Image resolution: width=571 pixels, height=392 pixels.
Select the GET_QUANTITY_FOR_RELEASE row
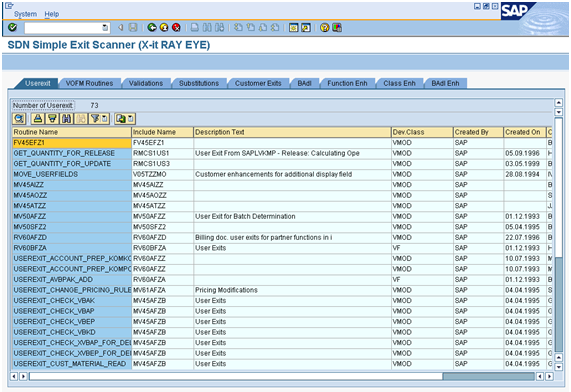(x=282, y=153)
